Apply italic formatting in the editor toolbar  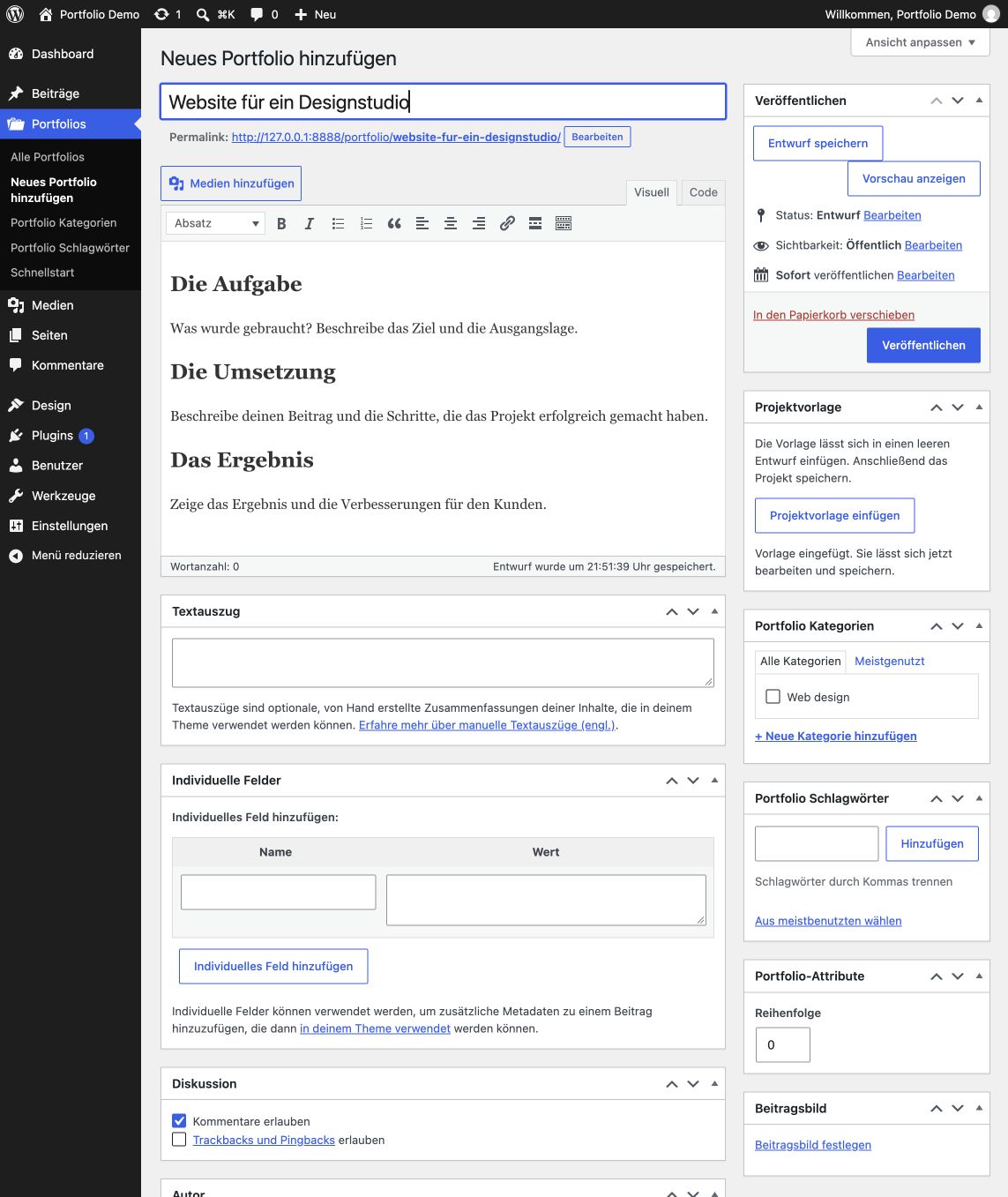(310, 224)
